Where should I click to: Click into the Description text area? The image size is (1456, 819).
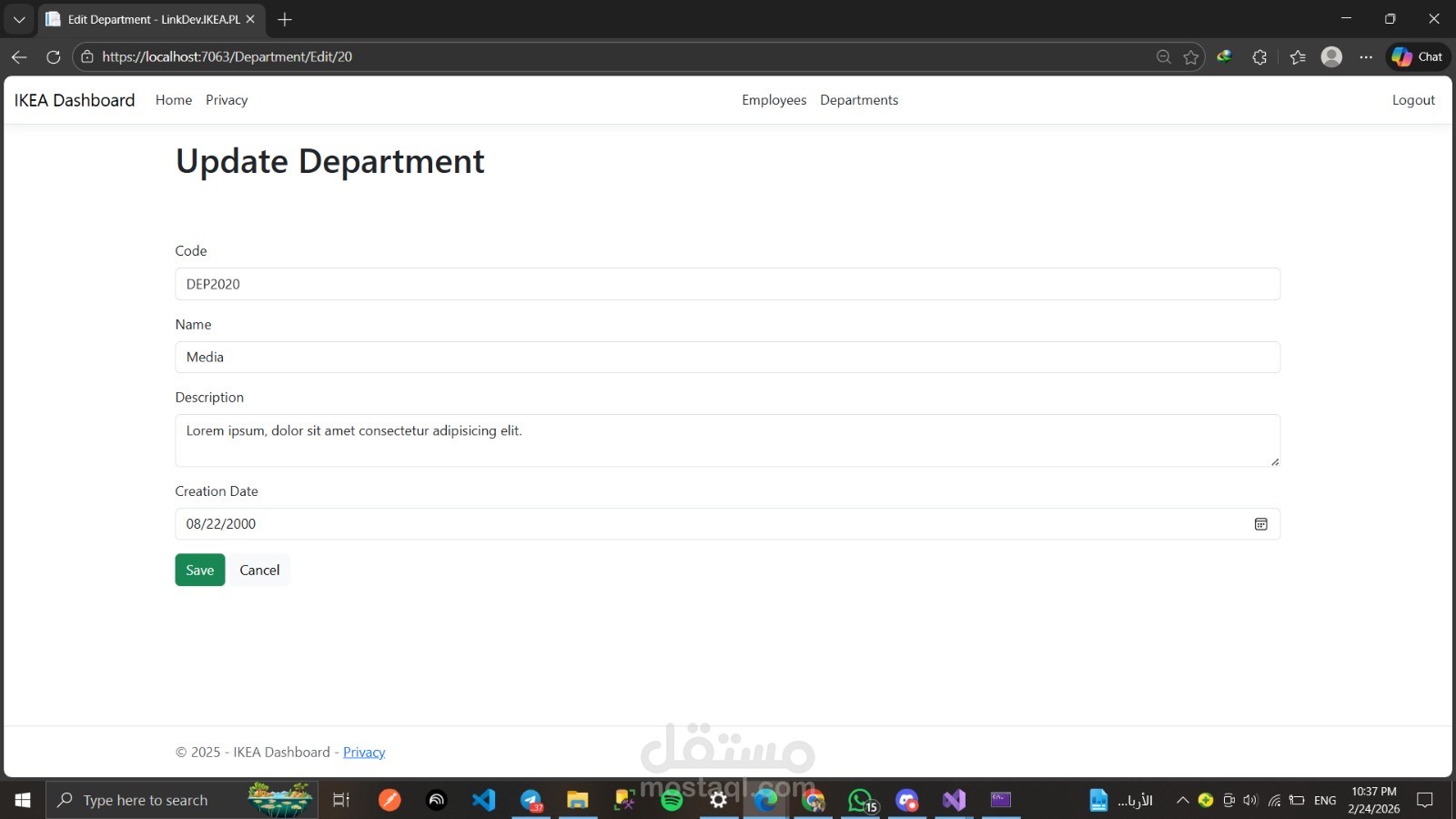coord(728,440)
